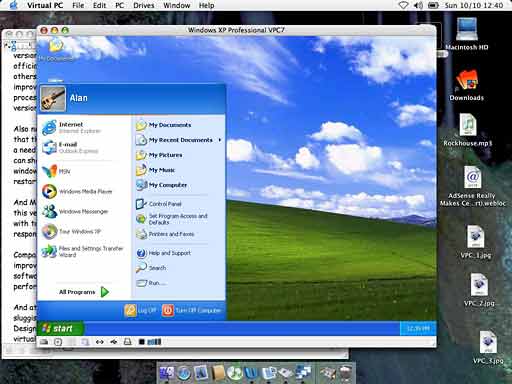Image resolution: width=512 pixels, height=384 pixels.
Task: Open the Downloads folder on desktop
Action: (x=467, y=85)
